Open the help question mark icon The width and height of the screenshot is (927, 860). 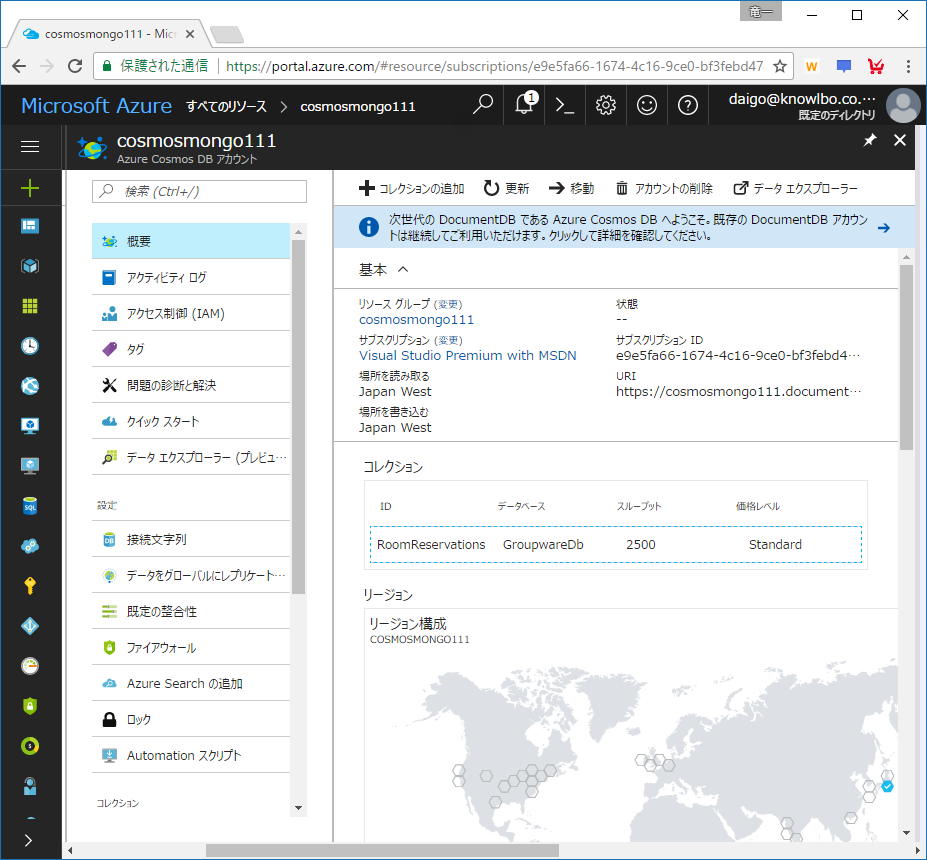(x=688, y=105)
